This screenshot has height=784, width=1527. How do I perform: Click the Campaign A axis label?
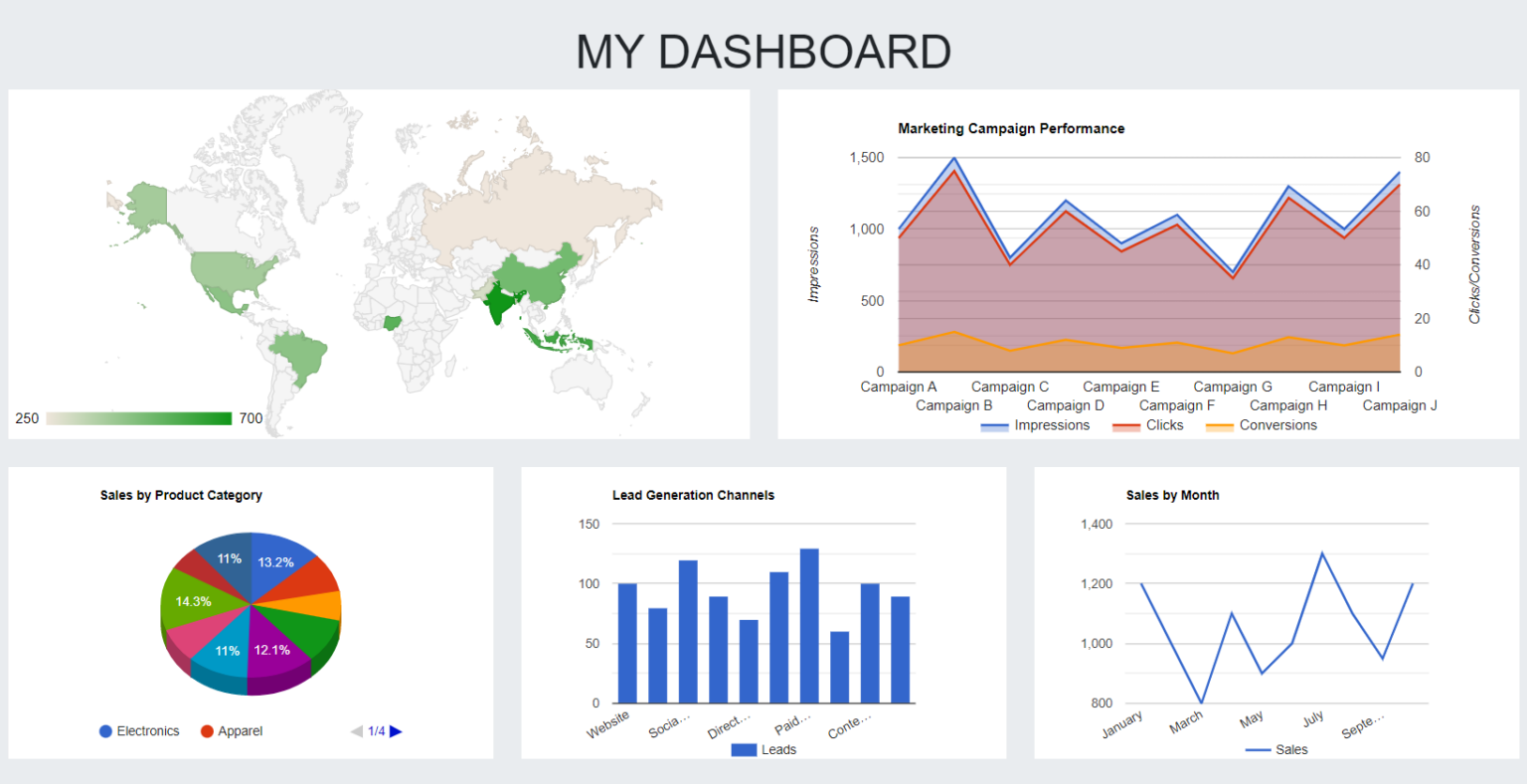pyautogui.click(x=898, y=386)
